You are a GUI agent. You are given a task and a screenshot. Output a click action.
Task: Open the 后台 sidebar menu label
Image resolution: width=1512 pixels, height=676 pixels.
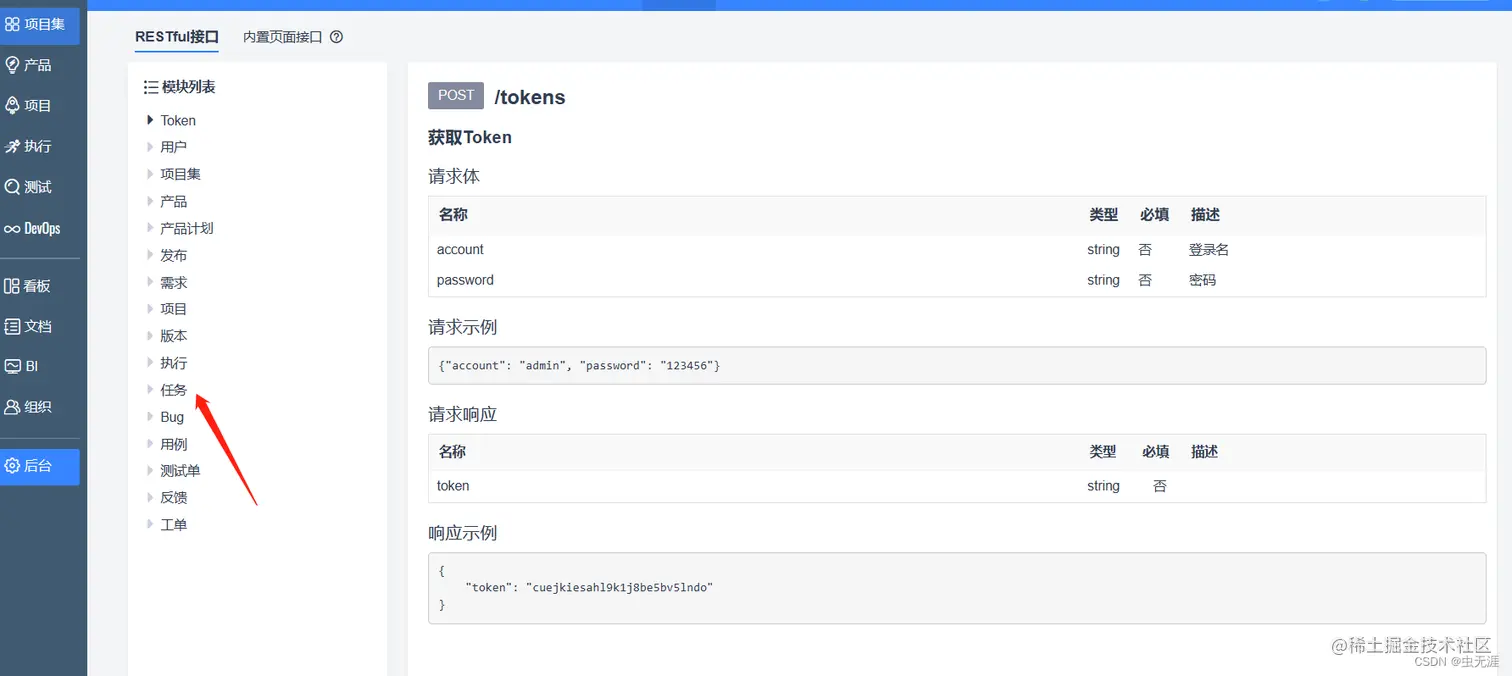click(38, 466)
